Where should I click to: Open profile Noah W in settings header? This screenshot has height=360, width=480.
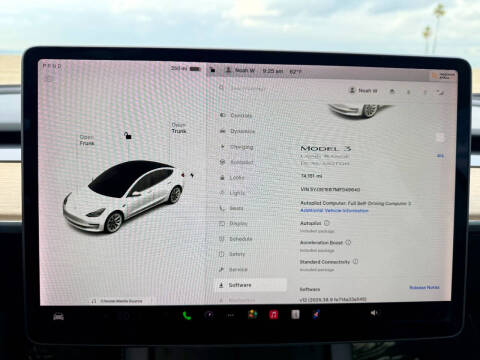[x=363, y=90]
